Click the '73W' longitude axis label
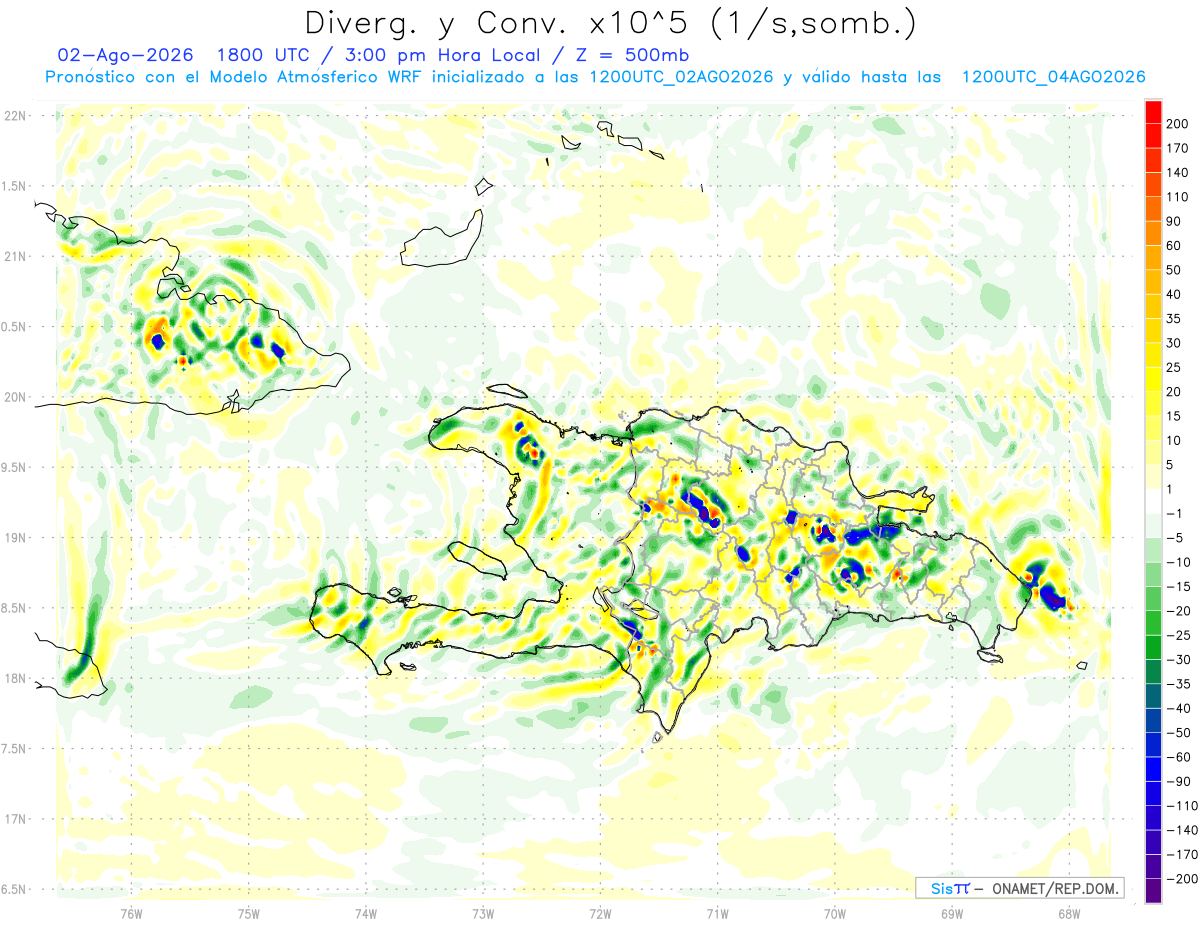Image resolution: width=1200 pixels, height=927 pixels. point(482,913)
